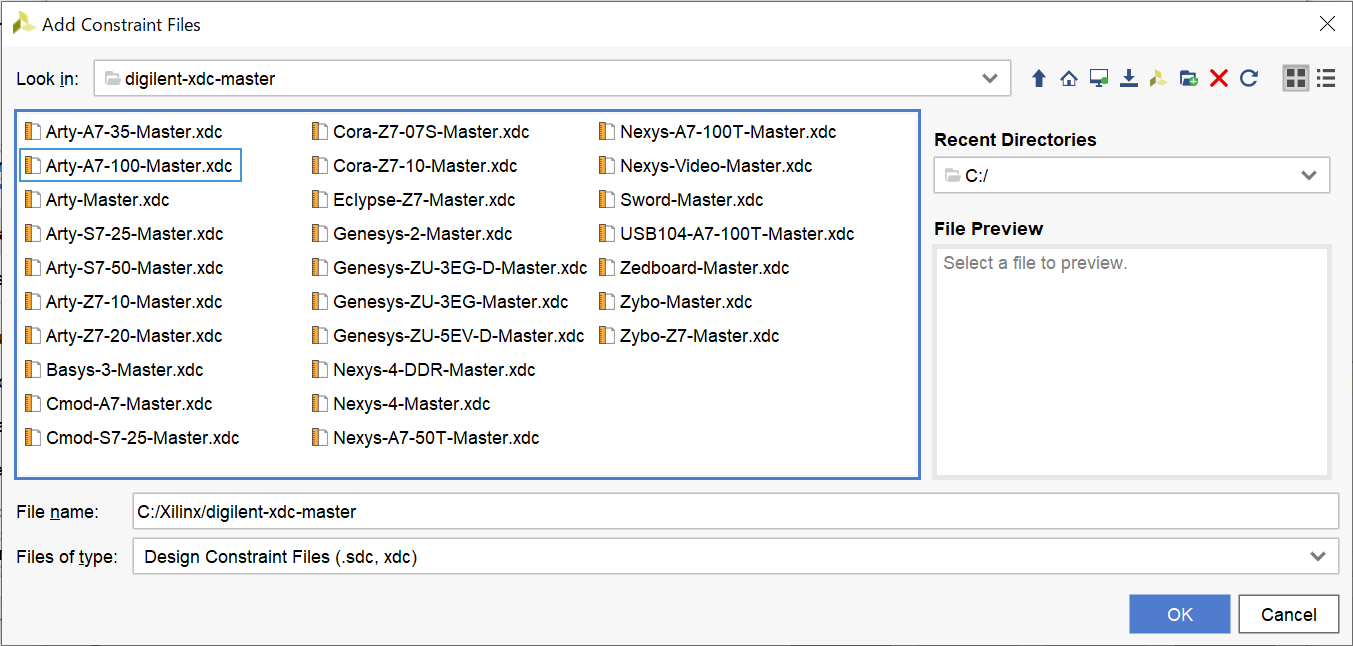Click the file icon beside Basys-3-Master.xdc

coord(33,370)
